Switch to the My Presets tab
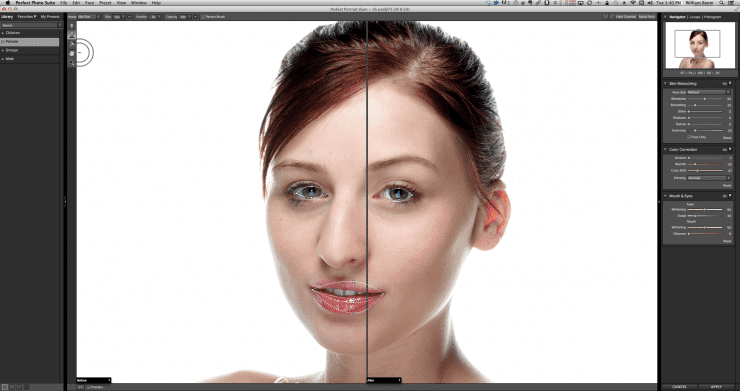The width and height of the screenshot is (740, 391). pos(50,17)
